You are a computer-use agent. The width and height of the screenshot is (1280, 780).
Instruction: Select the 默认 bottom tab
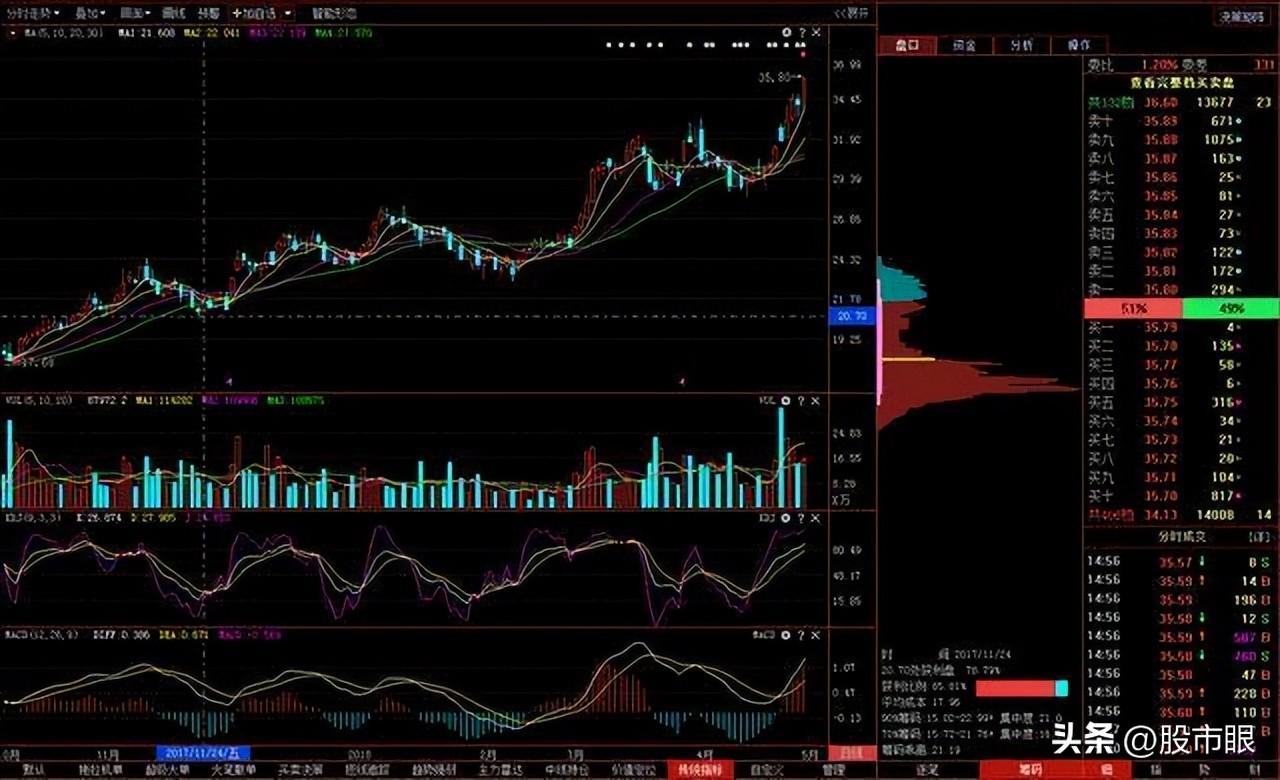[33, 771]
